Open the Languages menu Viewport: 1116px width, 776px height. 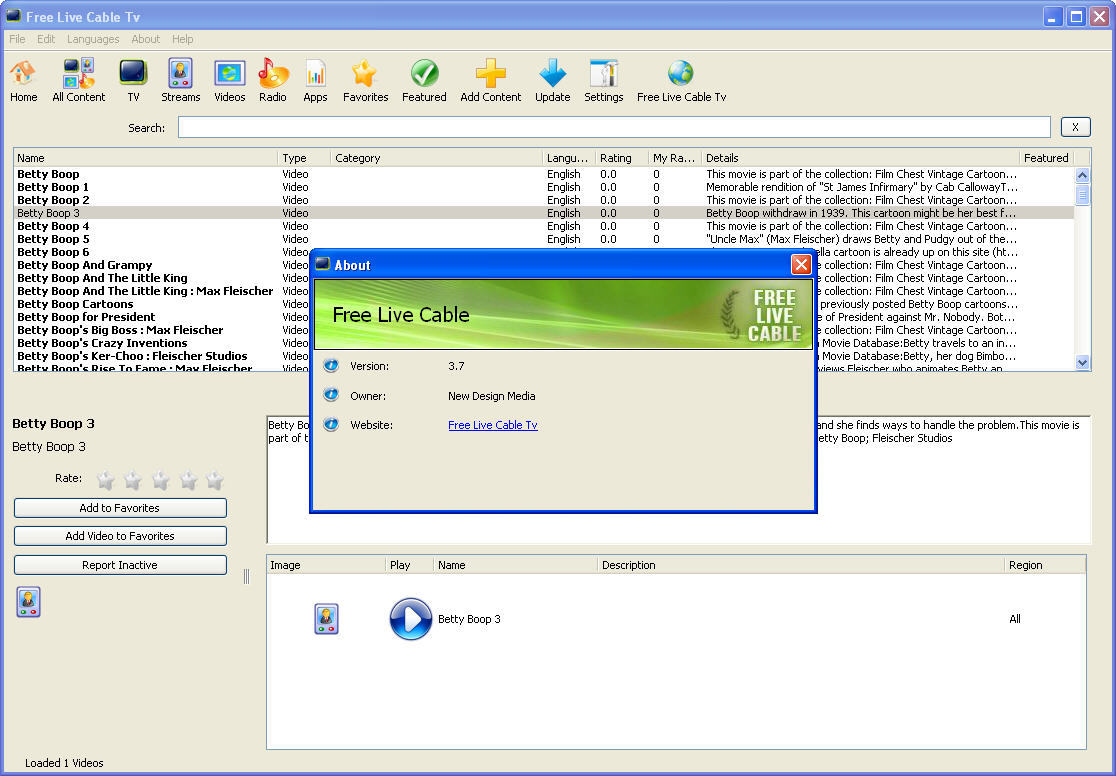[93, 39]
